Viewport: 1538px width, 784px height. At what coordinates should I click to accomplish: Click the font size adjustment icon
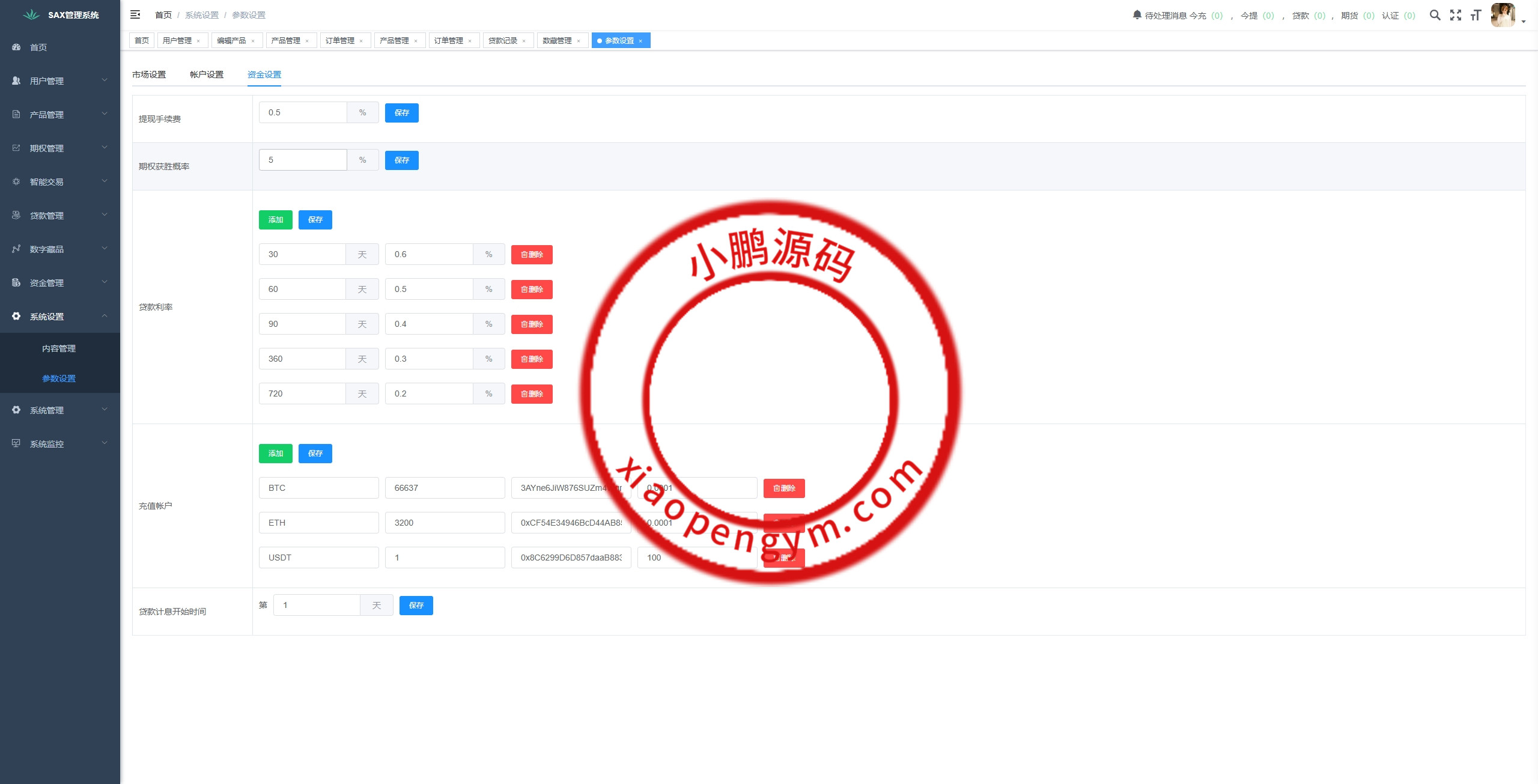pos(1476,15)
